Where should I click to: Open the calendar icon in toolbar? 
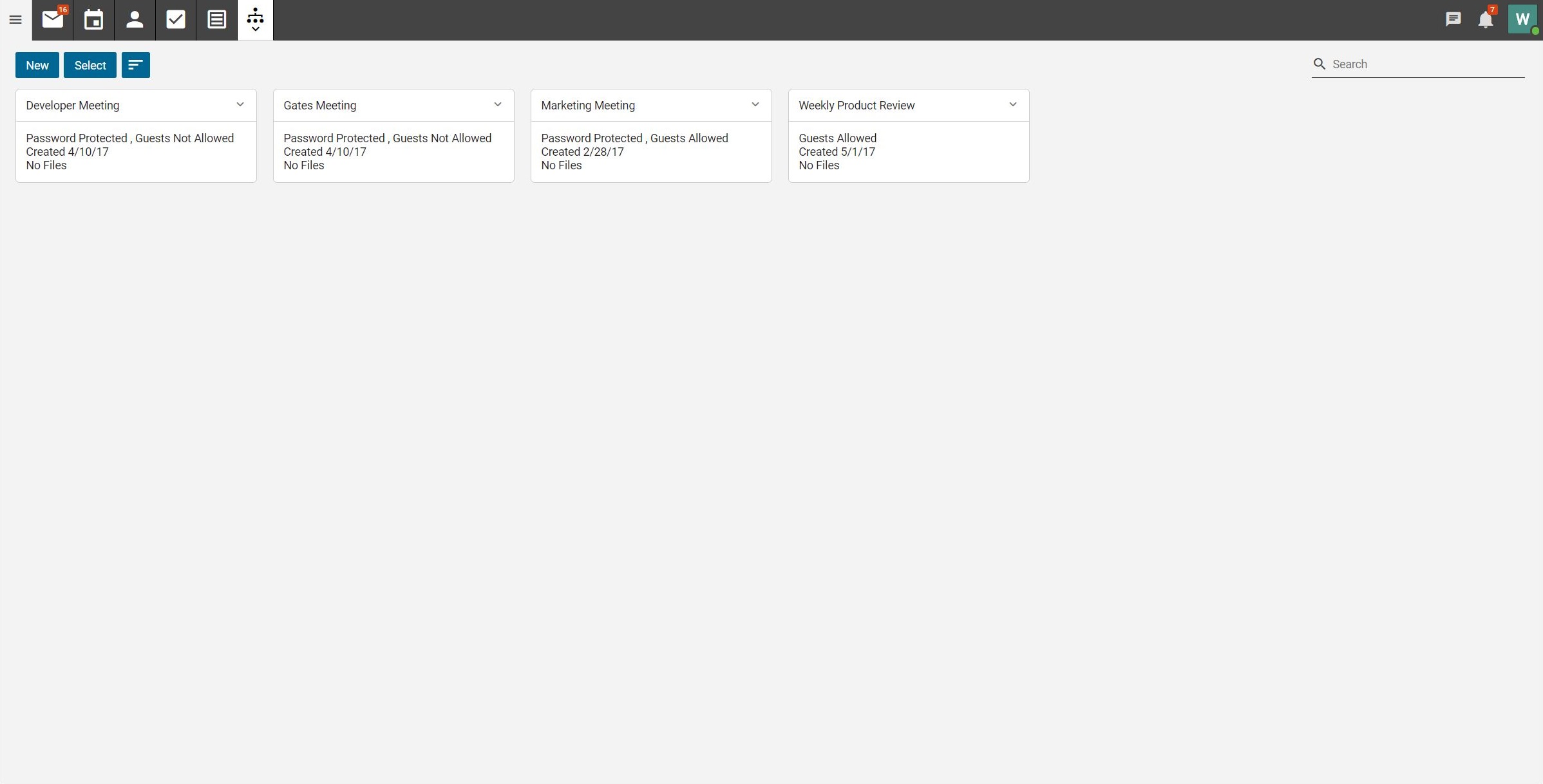(x=93, y=19)
